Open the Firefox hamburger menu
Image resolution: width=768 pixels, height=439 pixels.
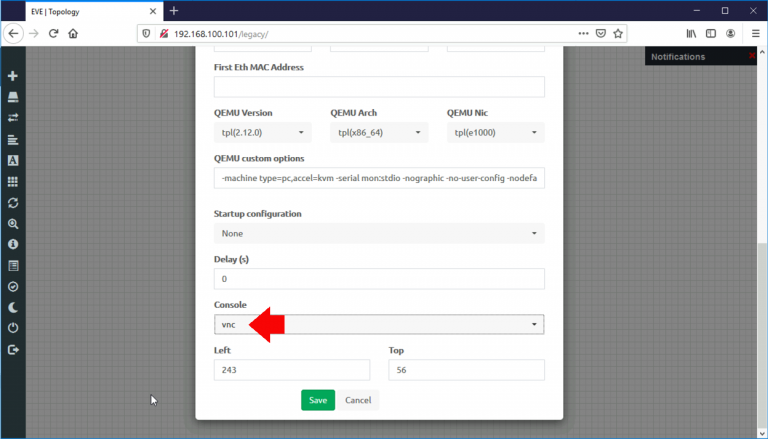[x=756, y=34]
